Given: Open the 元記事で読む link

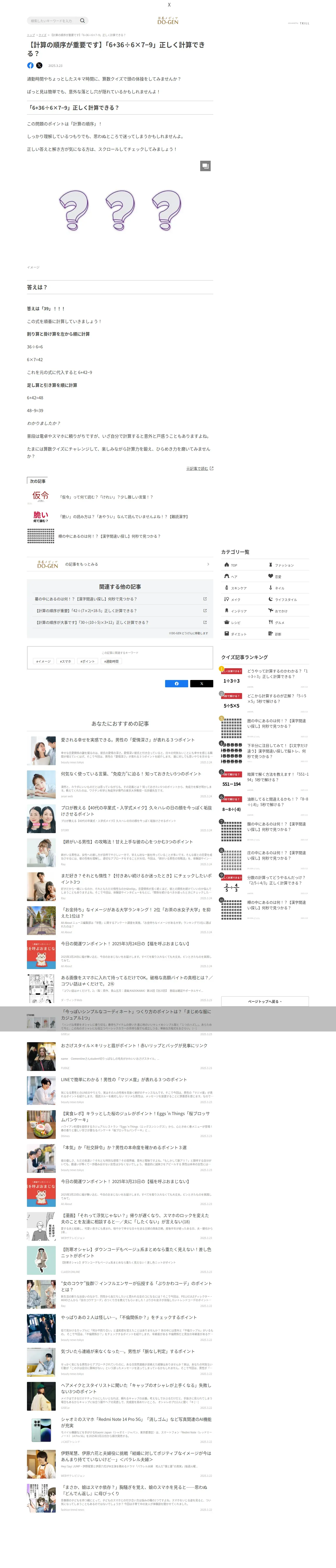Looking at the screenshot, I should coord(199,469).
